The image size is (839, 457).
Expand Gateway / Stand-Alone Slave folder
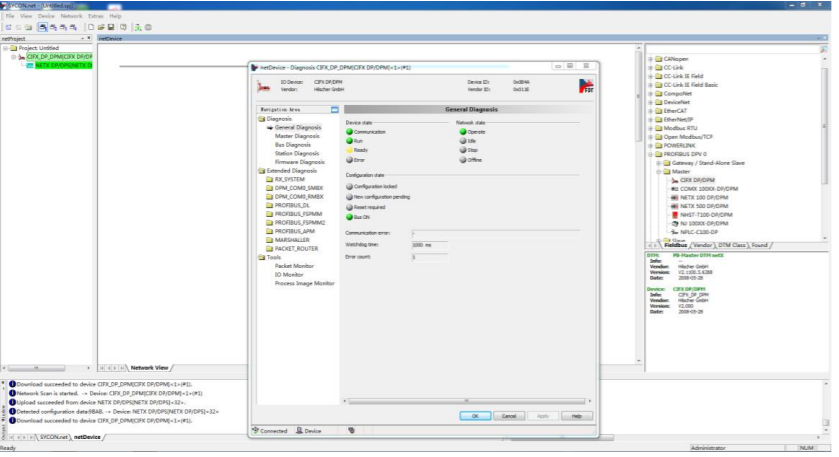(x=659, y=163)
